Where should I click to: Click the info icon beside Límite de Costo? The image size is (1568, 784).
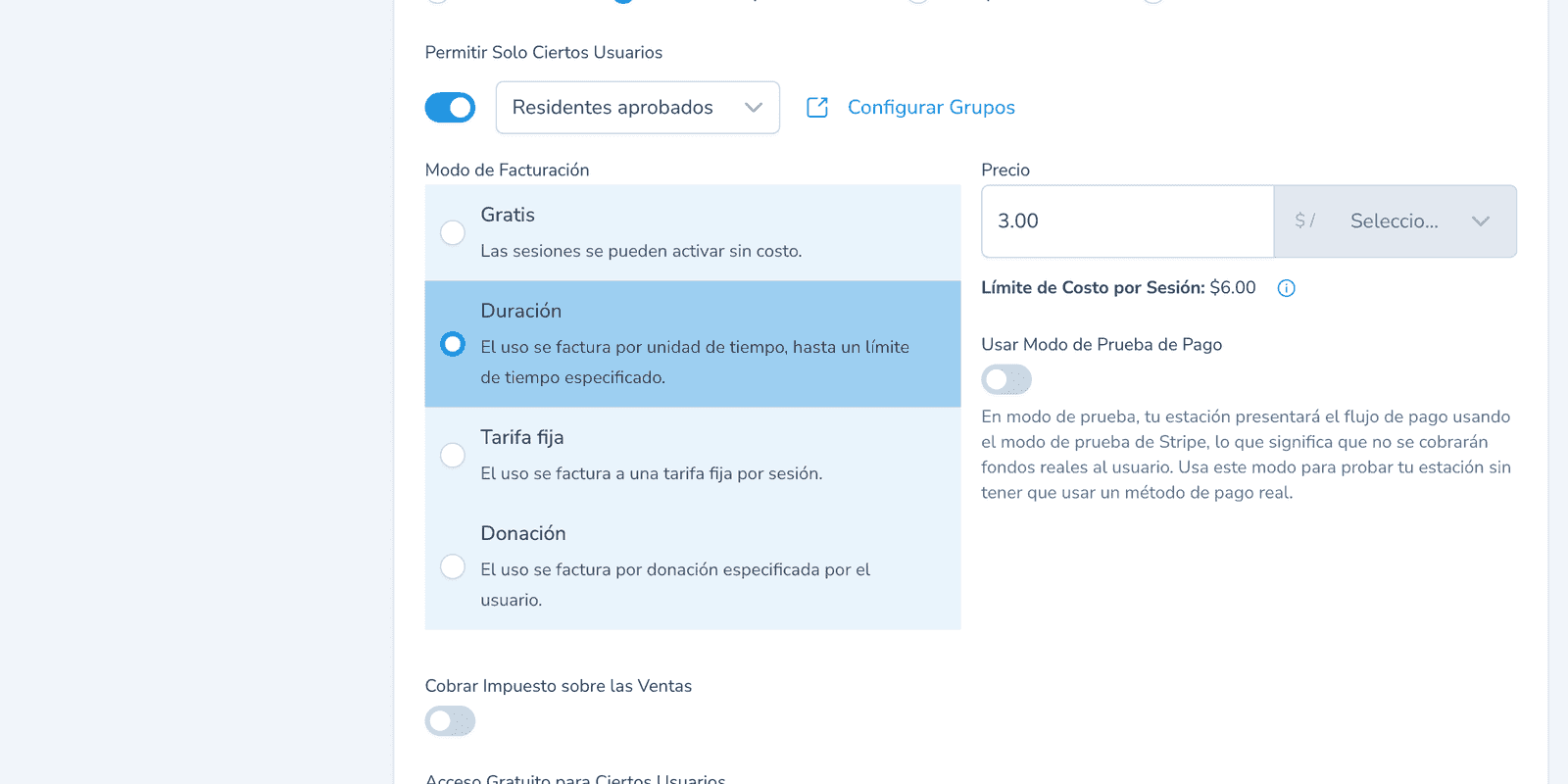pyautogui.click(x=1287, y=288)
